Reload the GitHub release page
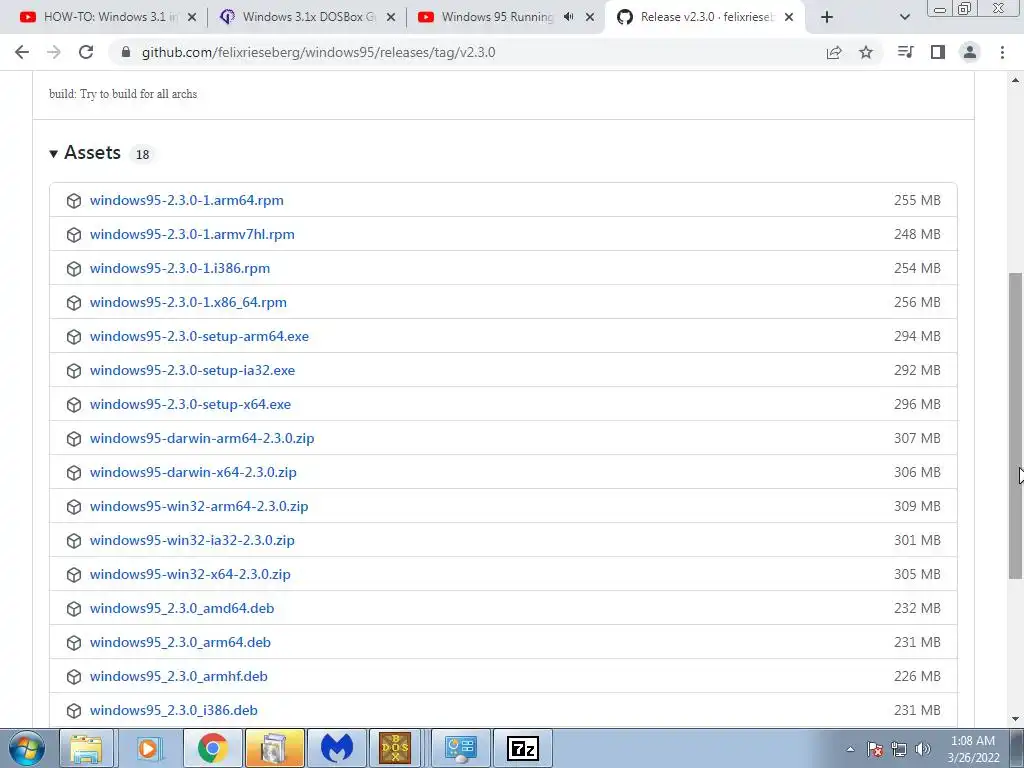This screenshot has width=1024, height=768. click(86, 52)
